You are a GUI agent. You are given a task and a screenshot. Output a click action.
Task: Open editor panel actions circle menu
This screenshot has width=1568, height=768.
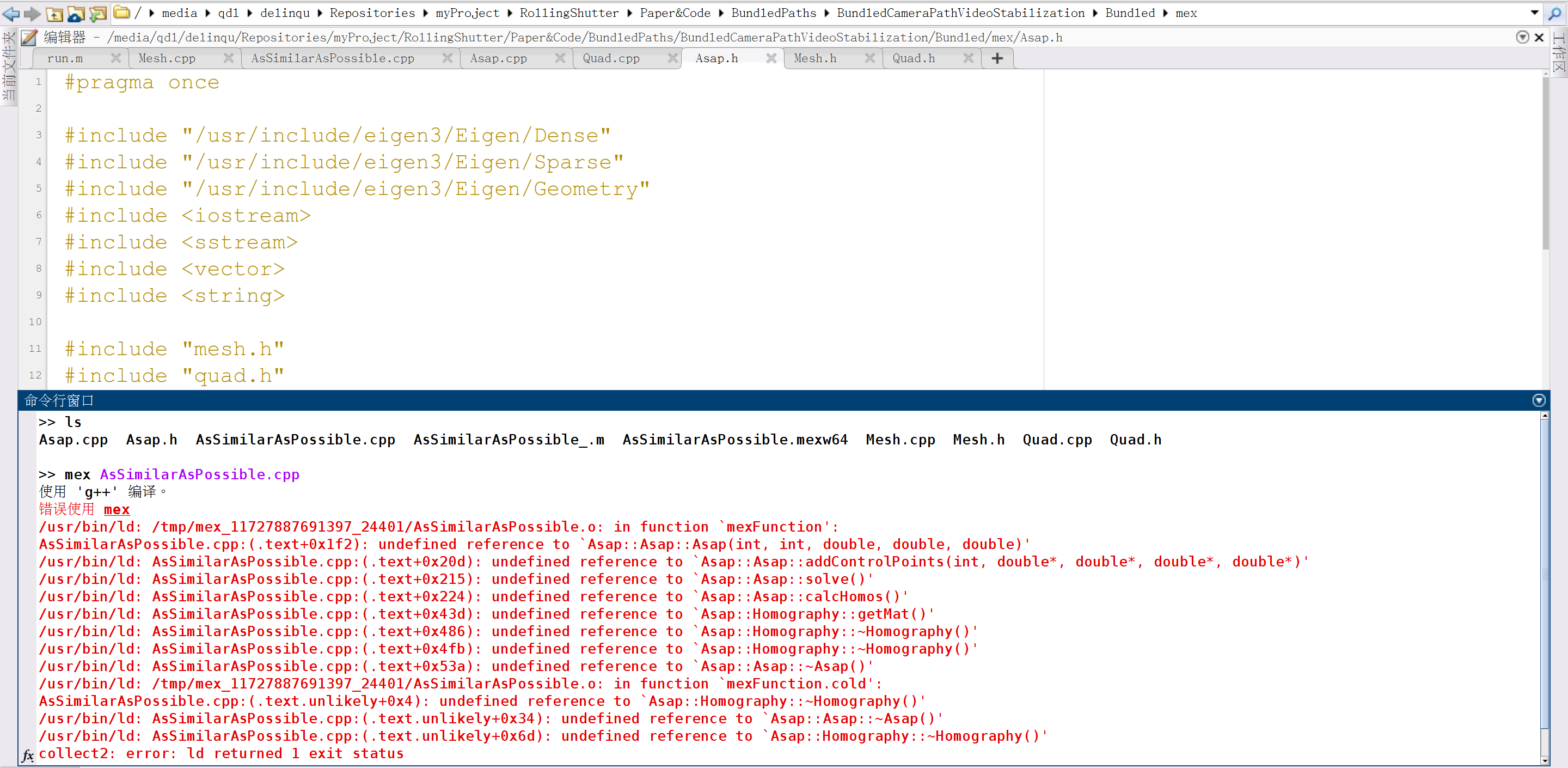[x=1522, y=37]
